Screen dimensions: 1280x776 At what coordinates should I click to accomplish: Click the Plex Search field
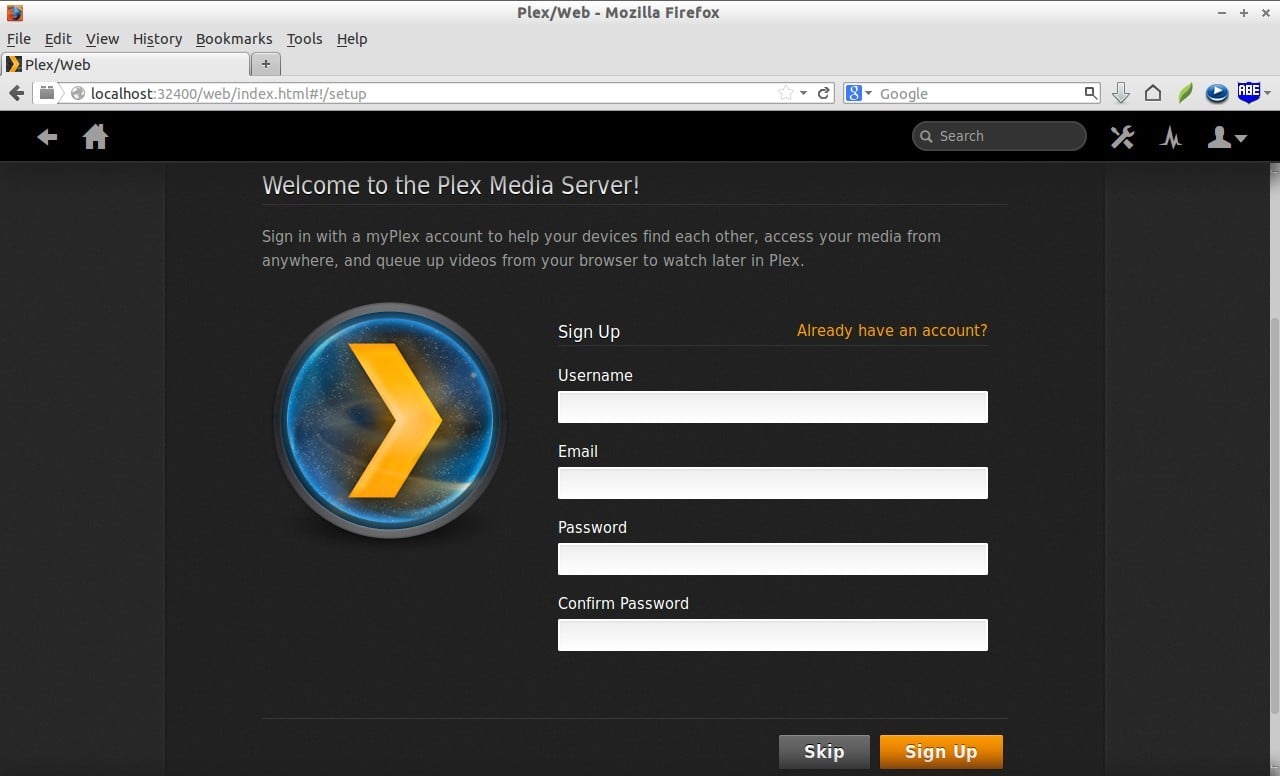[999, 136]
